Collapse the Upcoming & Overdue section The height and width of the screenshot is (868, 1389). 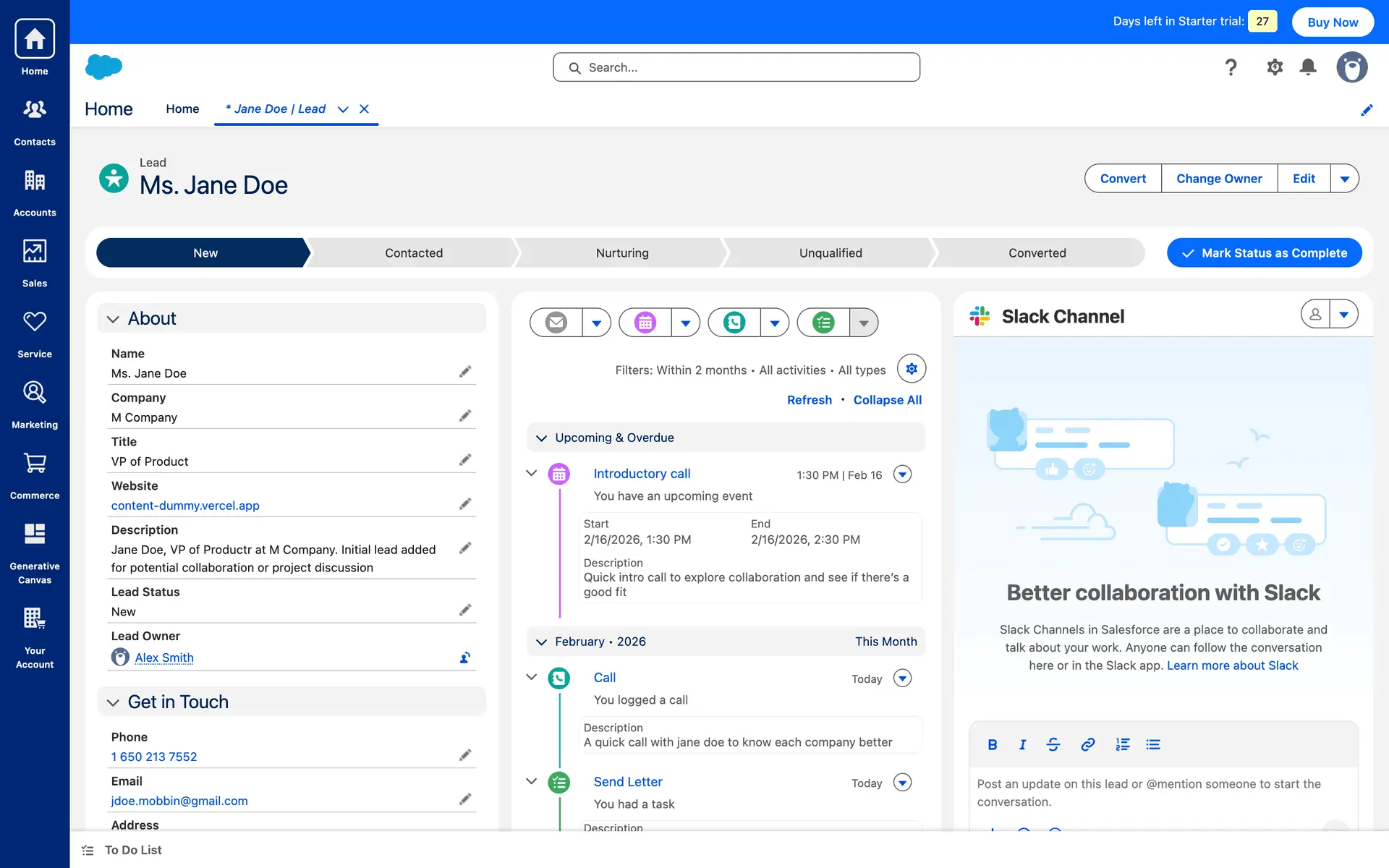tap(541, 438)
